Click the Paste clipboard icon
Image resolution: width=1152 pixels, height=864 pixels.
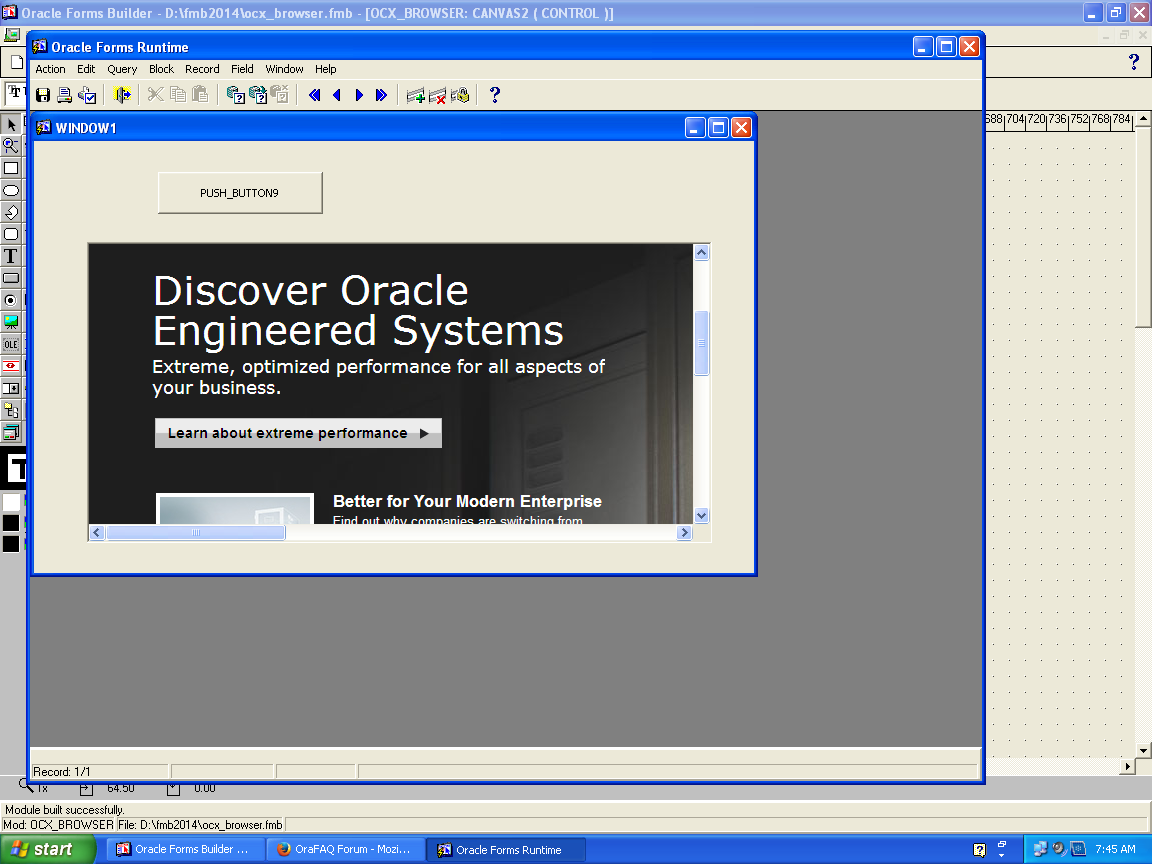click(200, 95)
